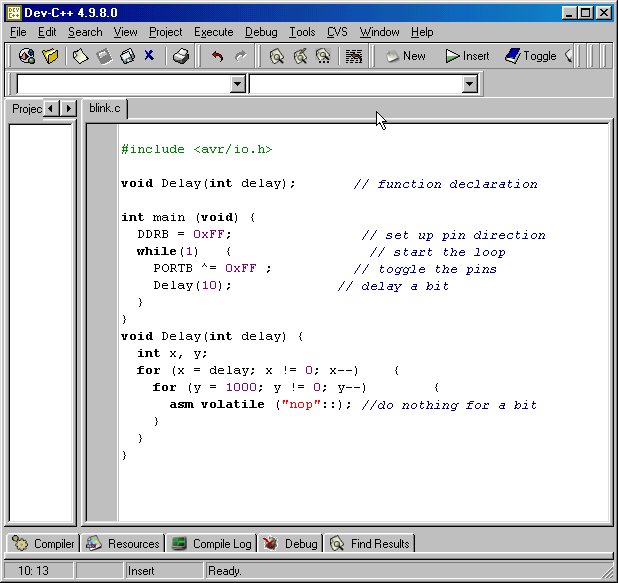The width and height of the screenshot is (618, 583).
Task: Maximize the Dev-C++ window
Action: point(586,13)
